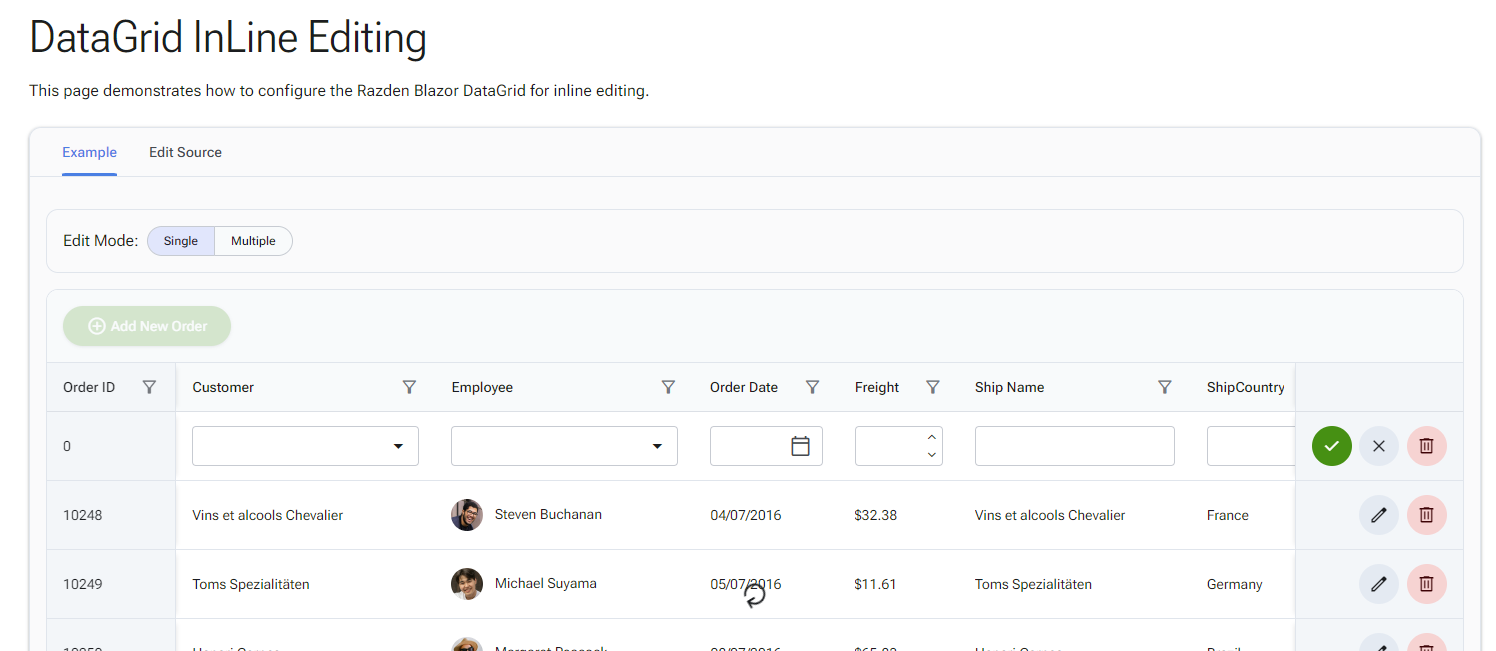Switch to the Edit Source tab

(x=185, y=152)
